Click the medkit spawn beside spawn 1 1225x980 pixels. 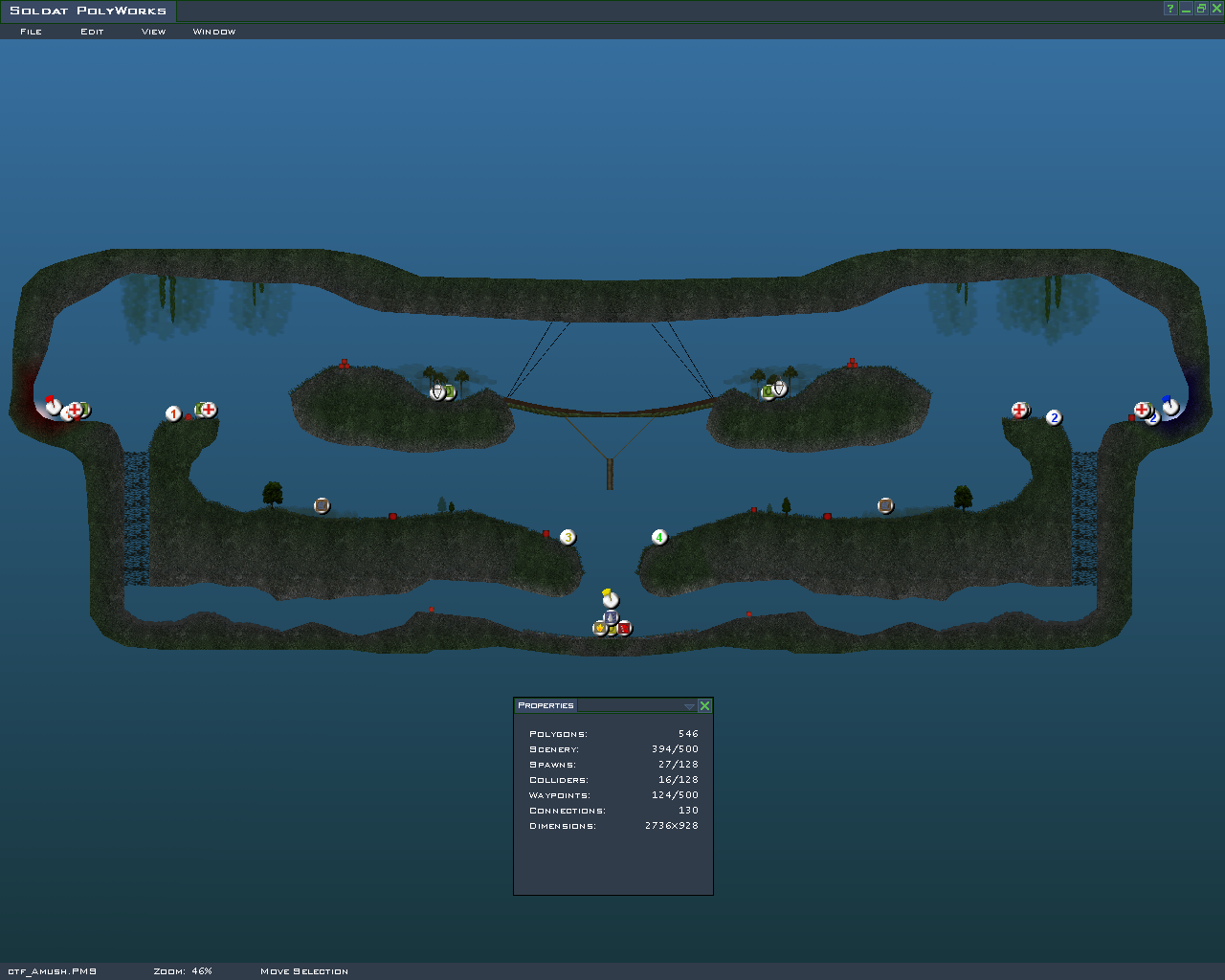209,410
